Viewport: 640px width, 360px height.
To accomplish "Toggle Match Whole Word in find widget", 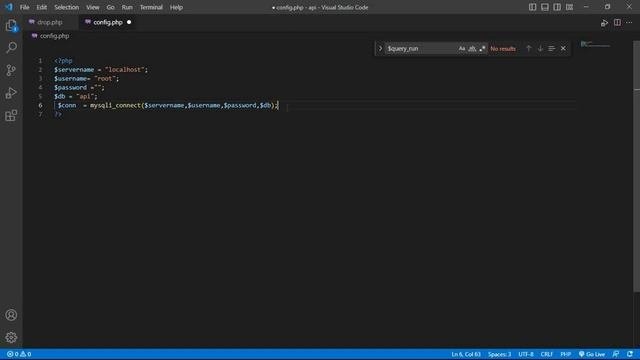I will 472,49.
